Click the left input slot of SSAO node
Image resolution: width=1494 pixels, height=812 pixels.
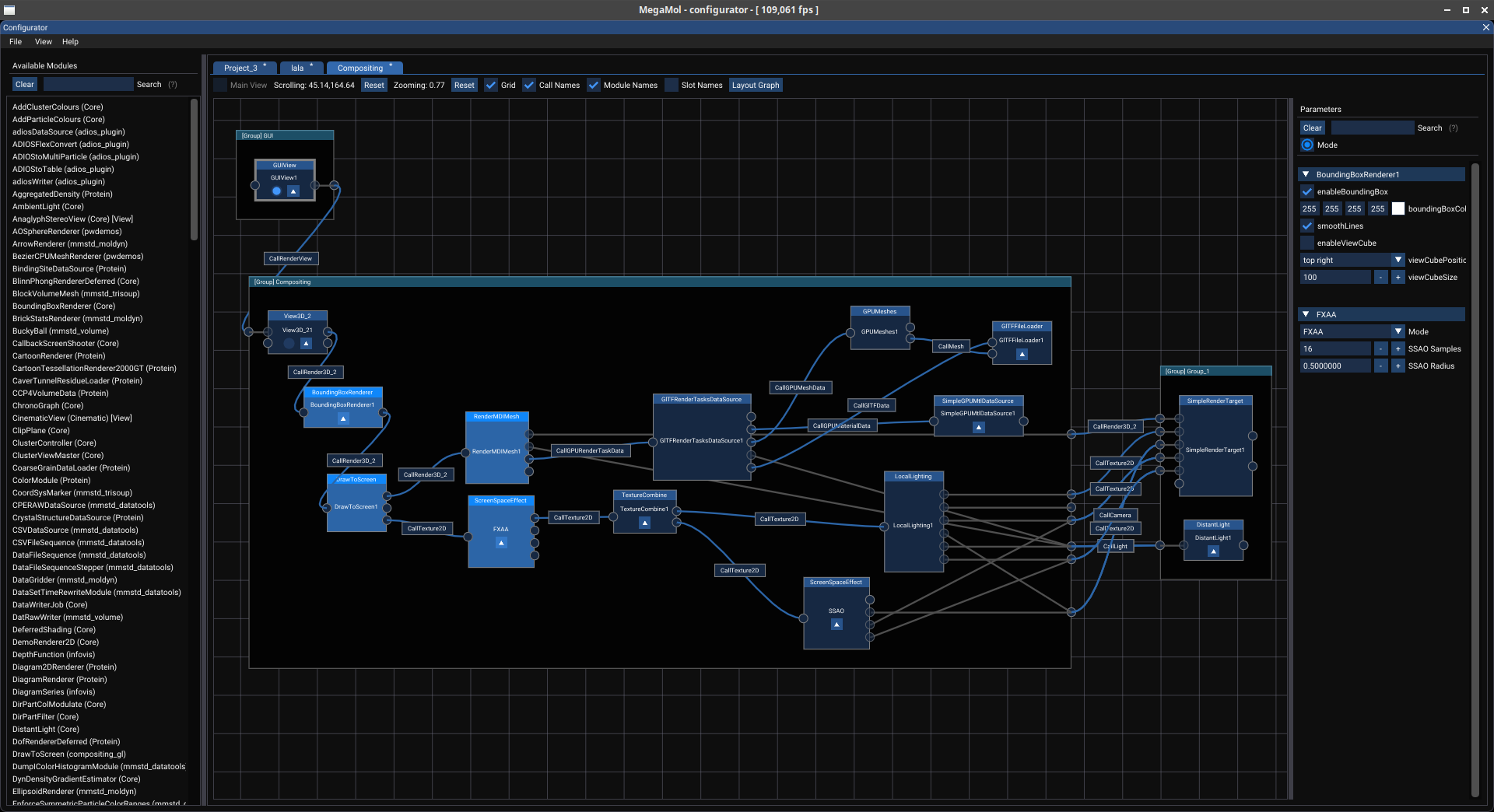coord(803,618)
